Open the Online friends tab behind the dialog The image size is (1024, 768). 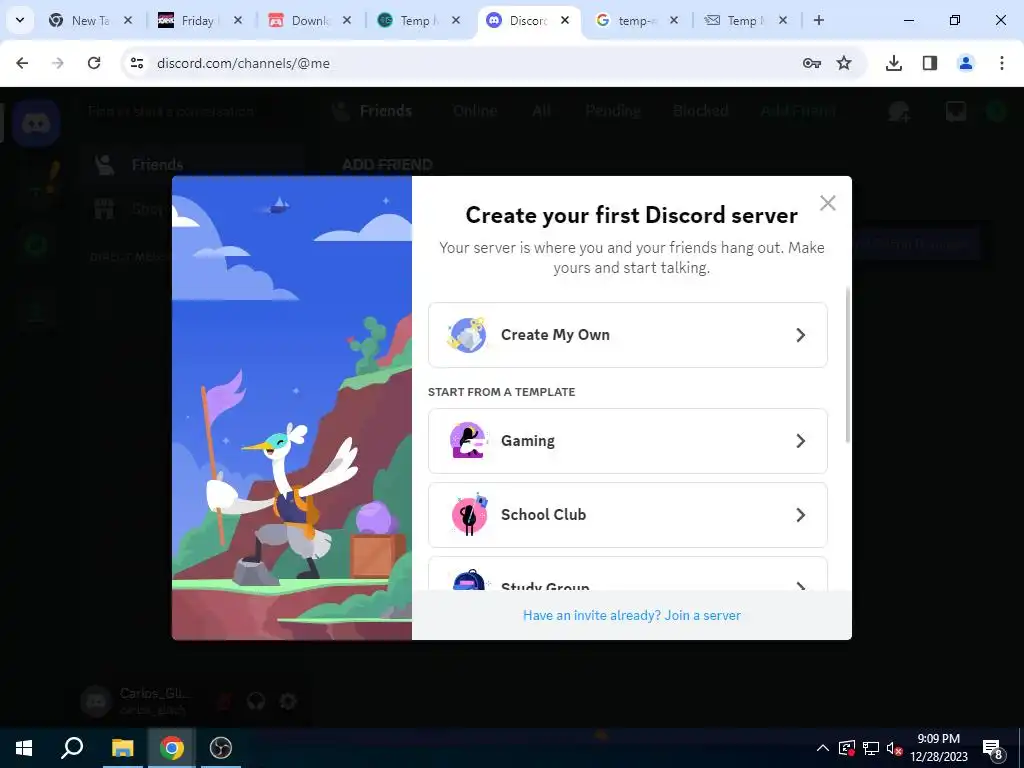click(475, 111)
